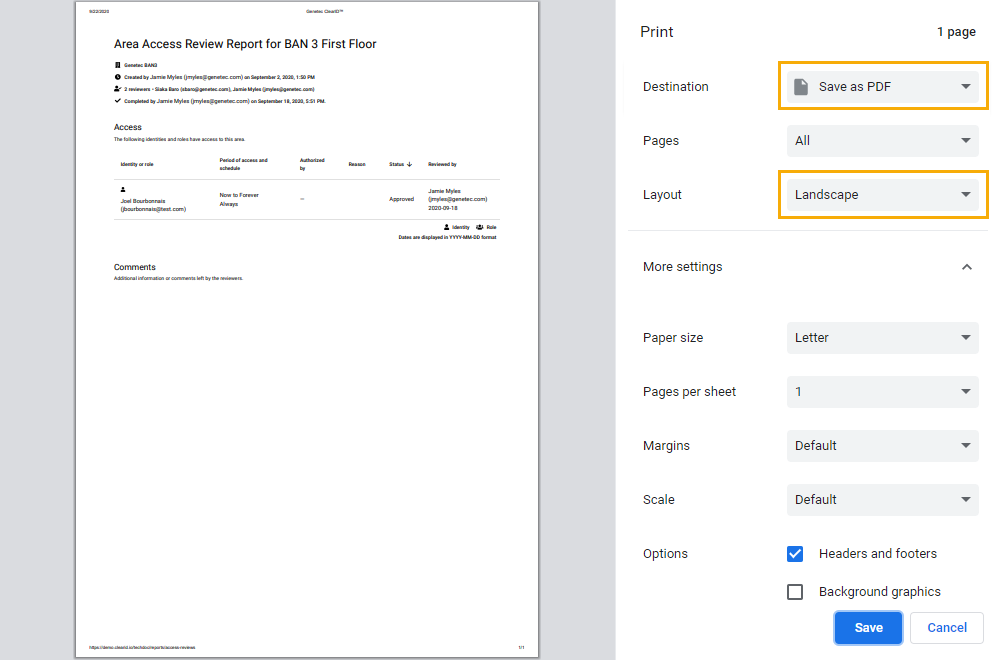Screen dimensions: 1000x660
Task: Open the Destination dropdown
Action: (x=882, y=86)
